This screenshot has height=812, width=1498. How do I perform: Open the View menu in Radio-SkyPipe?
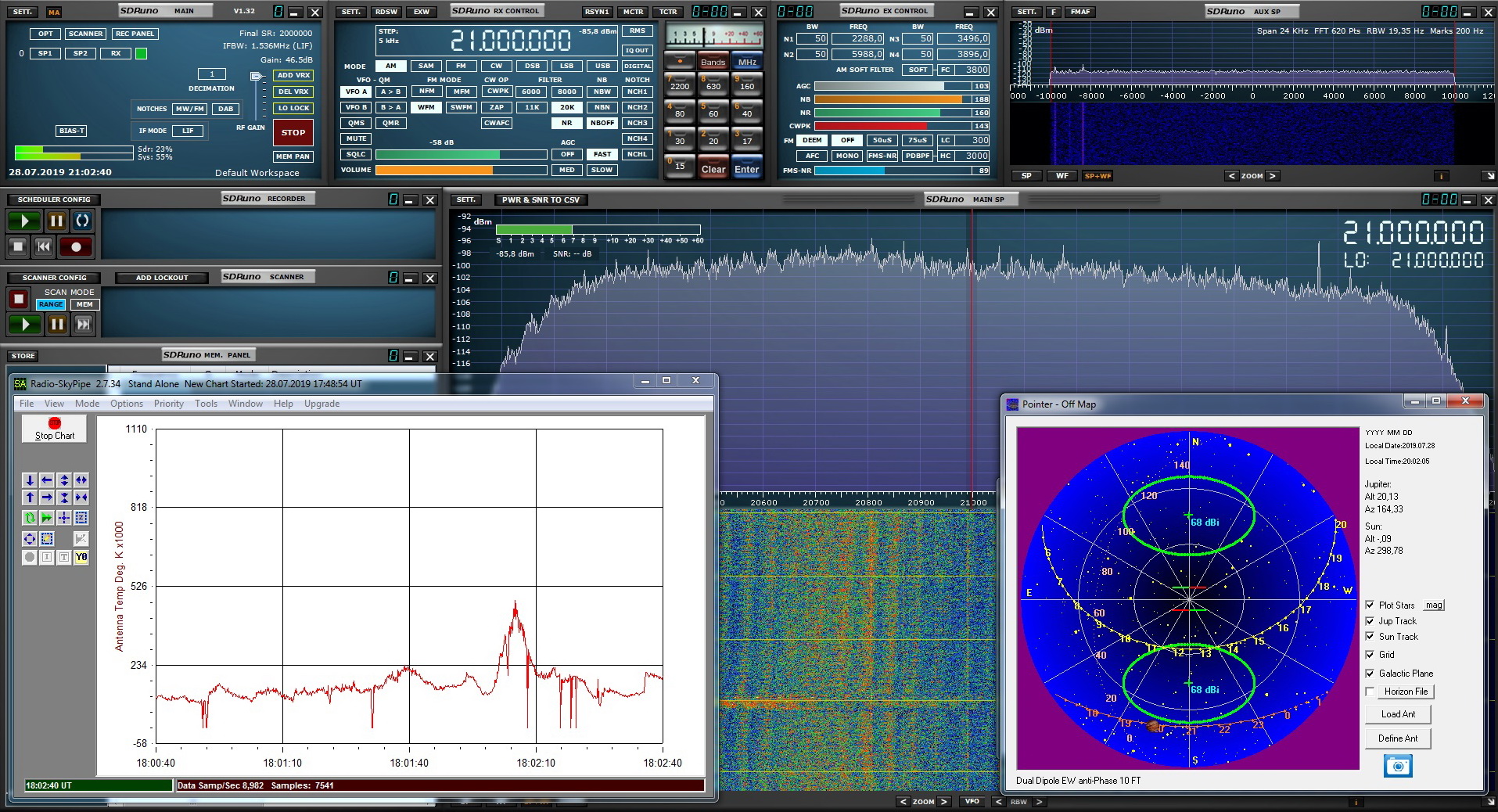pos(54,404)
